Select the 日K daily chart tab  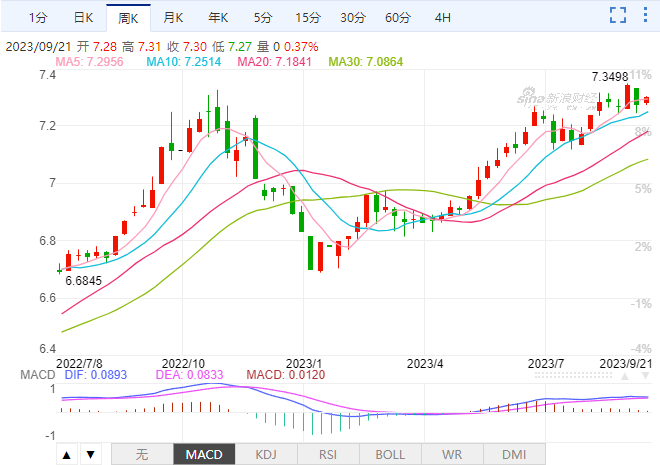tap(83, 17)
